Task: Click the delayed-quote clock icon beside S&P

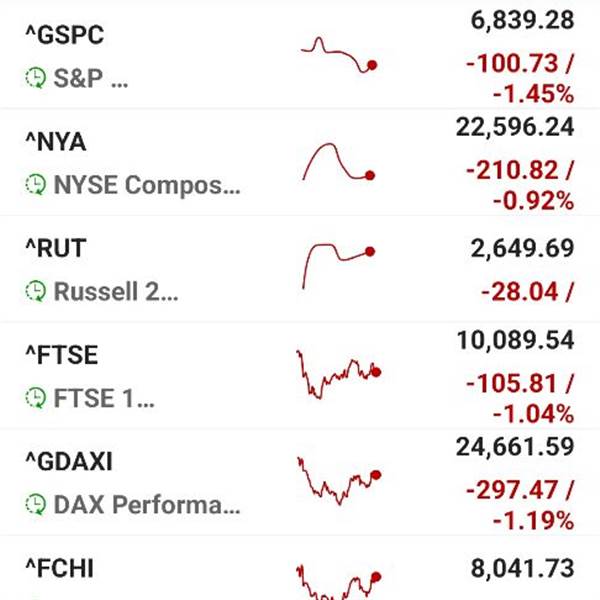Action: (x=36, y=78)
